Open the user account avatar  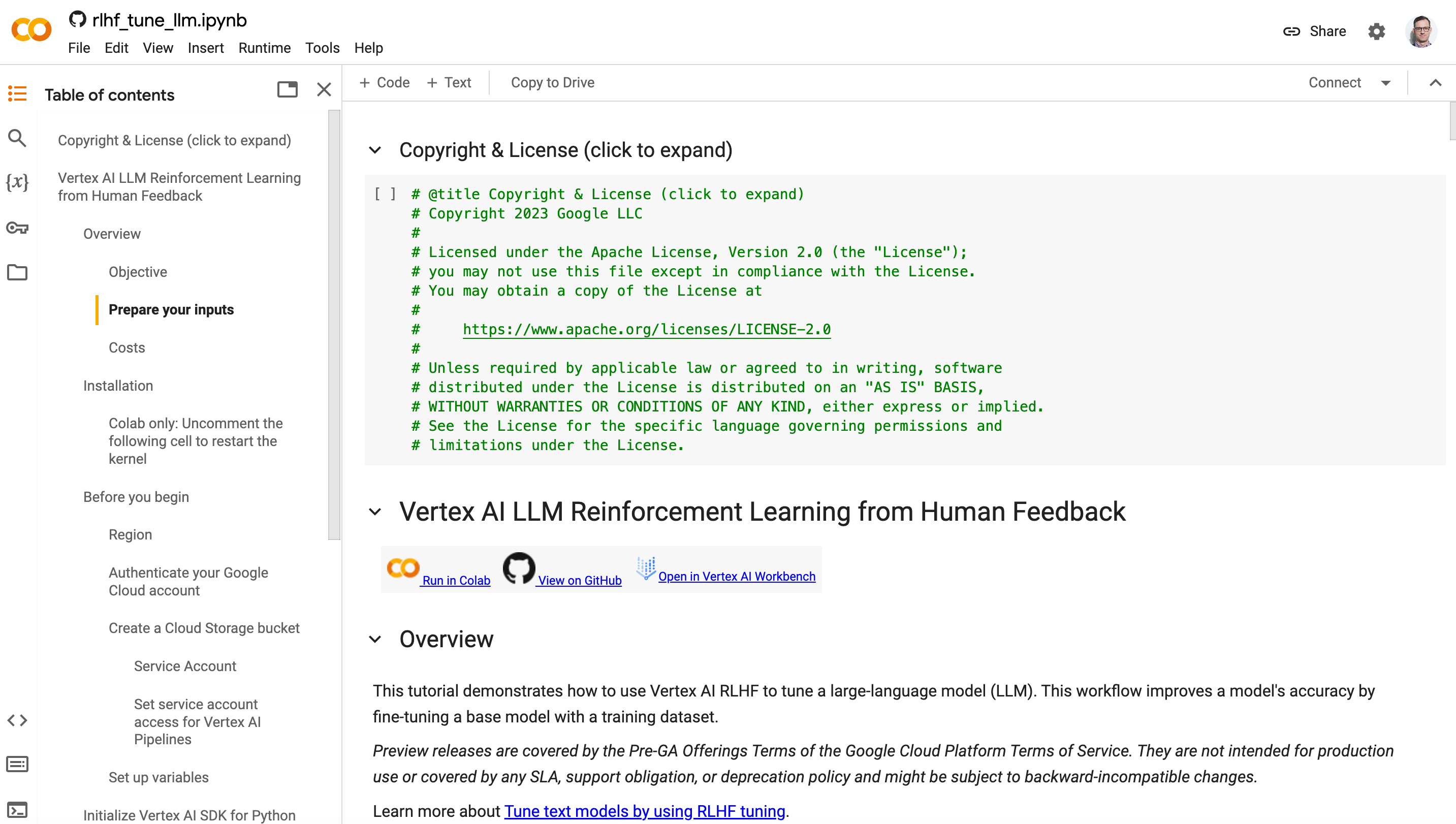(x=1421, y=31)
